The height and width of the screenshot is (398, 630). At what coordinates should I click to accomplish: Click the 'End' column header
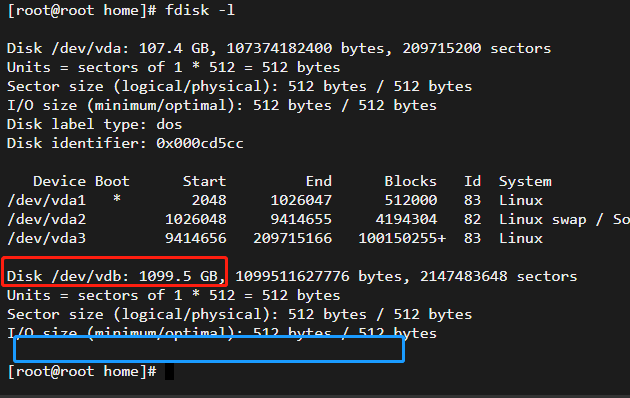click(x=319, y=181)
